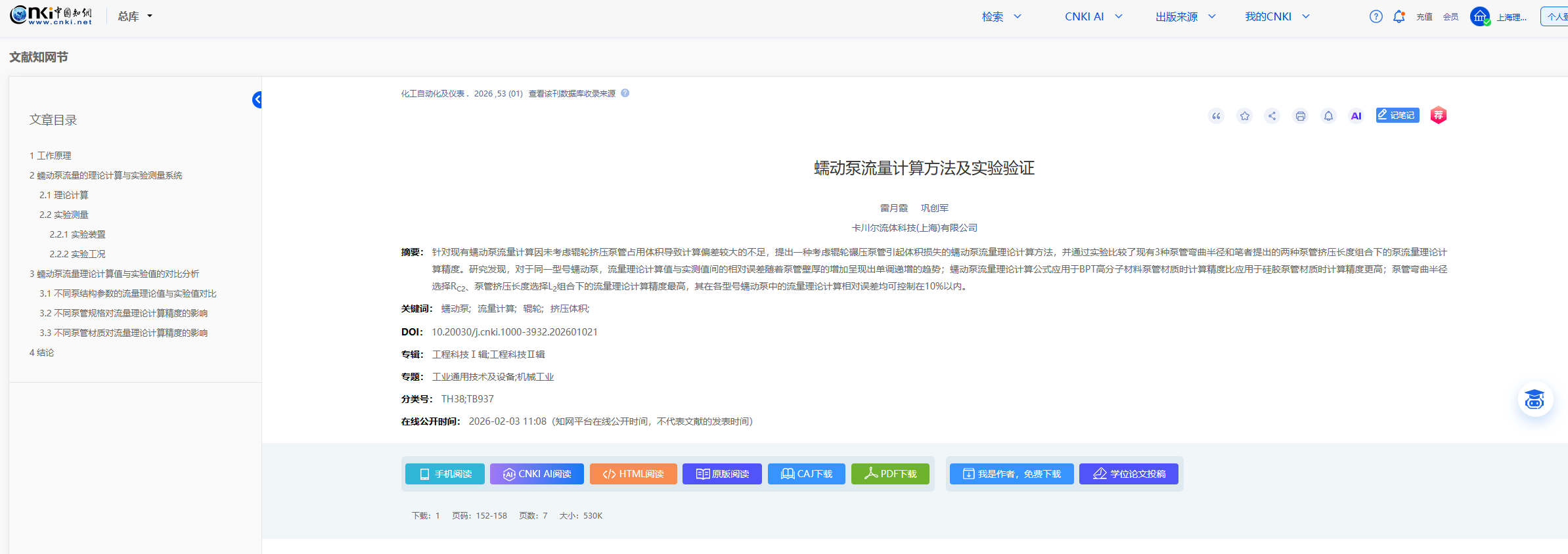Click the bell subscribe icon near title
This screenshot has width=1568, height=554.
[1328, 116]
